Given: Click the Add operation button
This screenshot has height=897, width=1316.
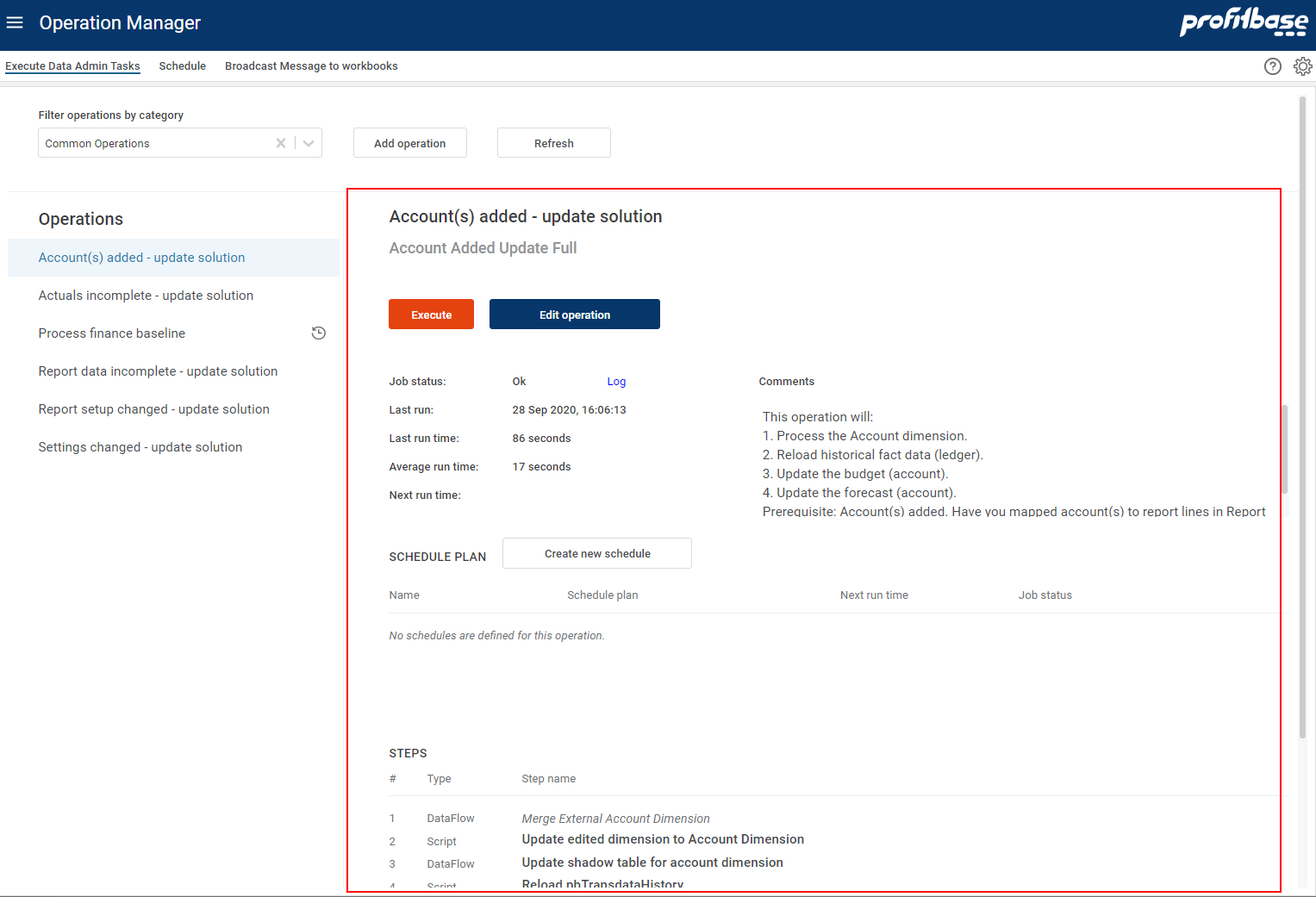Looking at the screenshot, I should click(x=409, y=143).
